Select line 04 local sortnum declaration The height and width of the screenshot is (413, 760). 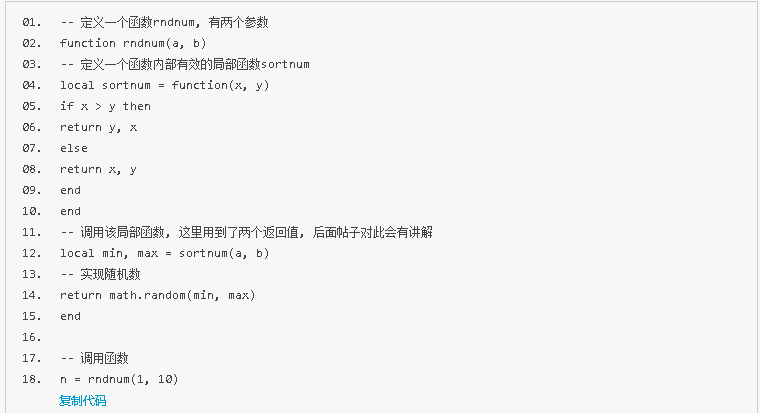coord(165,85)
